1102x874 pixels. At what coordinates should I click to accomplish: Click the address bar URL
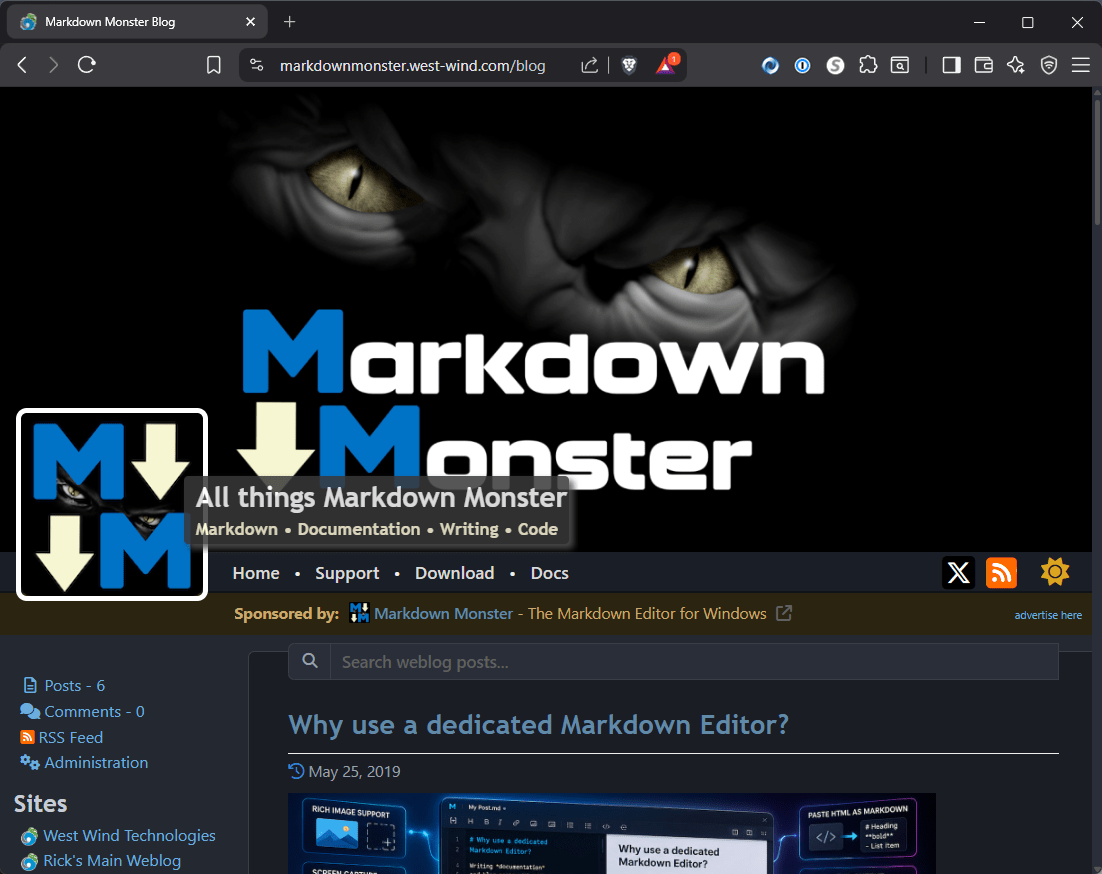(x=413, y=65)
